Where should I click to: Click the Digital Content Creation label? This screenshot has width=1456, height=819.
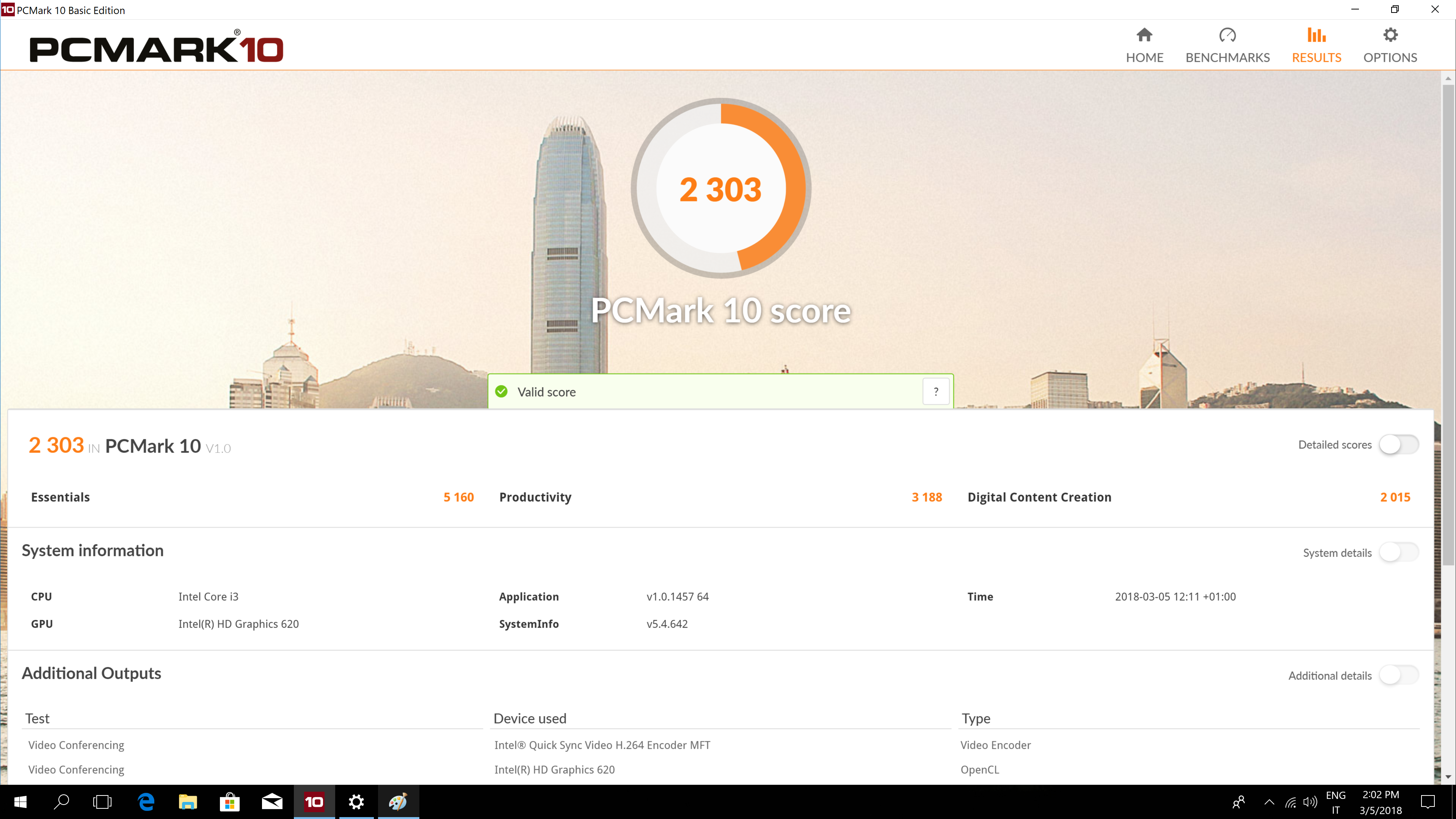pos(1039,497)
